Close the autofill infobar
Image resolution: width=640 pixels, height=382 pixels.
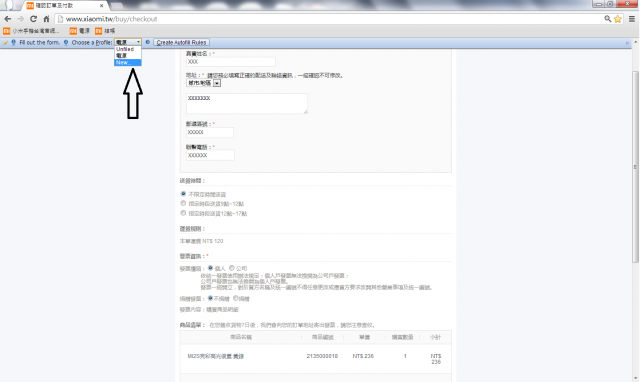pyautogui.click(x=627, y=43)
